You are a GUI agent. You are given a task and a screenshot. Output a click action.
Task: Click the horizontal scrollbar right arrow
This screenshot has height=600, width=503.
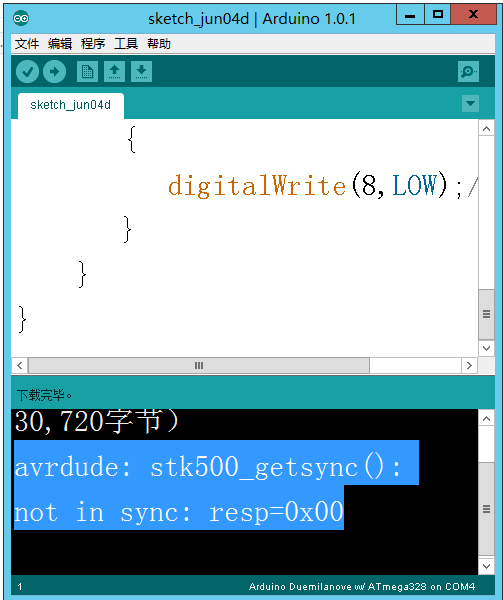[x=469, y=365]
